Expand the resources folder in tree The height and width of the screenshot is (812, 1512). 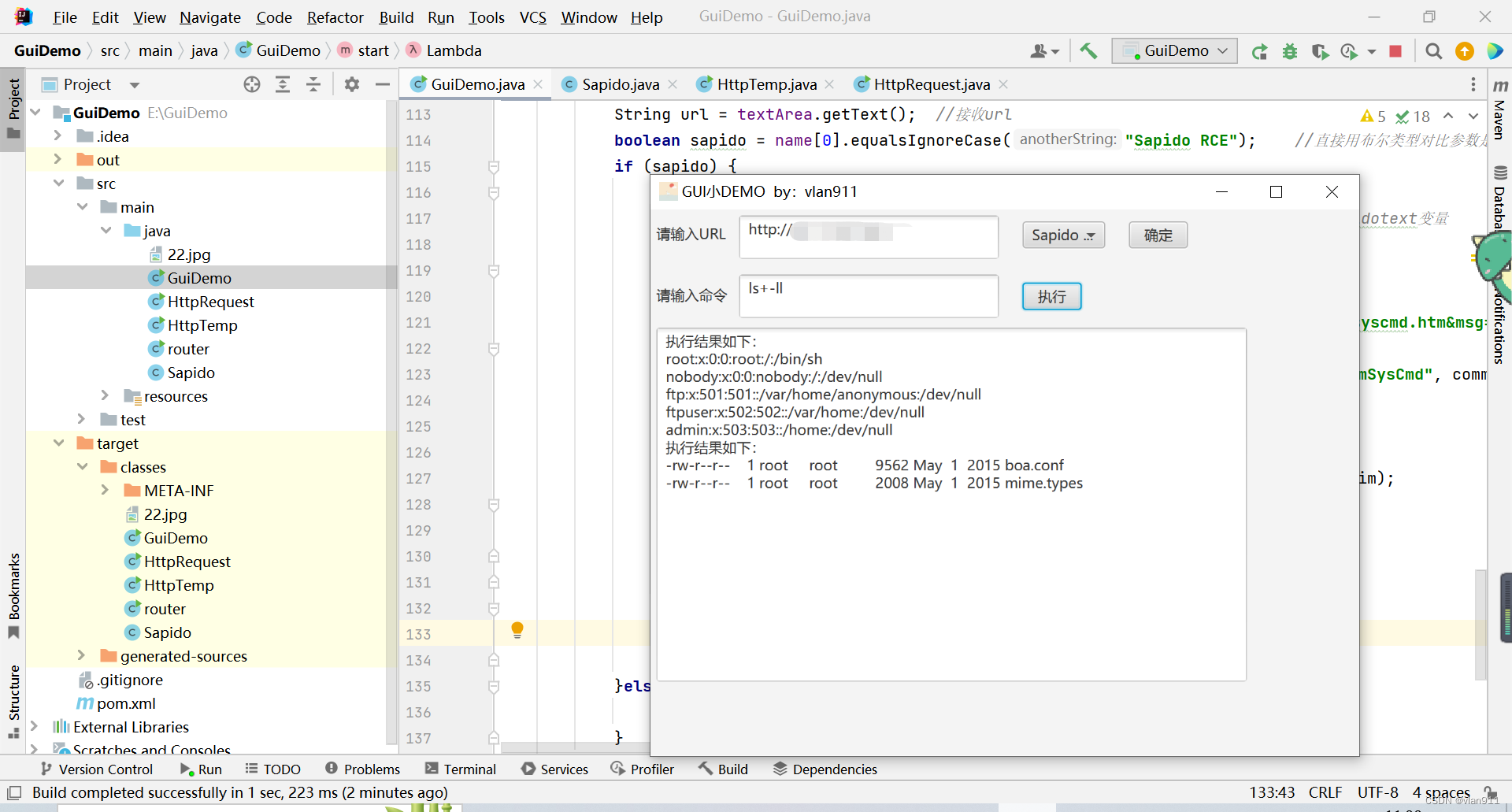coord(105,395)
